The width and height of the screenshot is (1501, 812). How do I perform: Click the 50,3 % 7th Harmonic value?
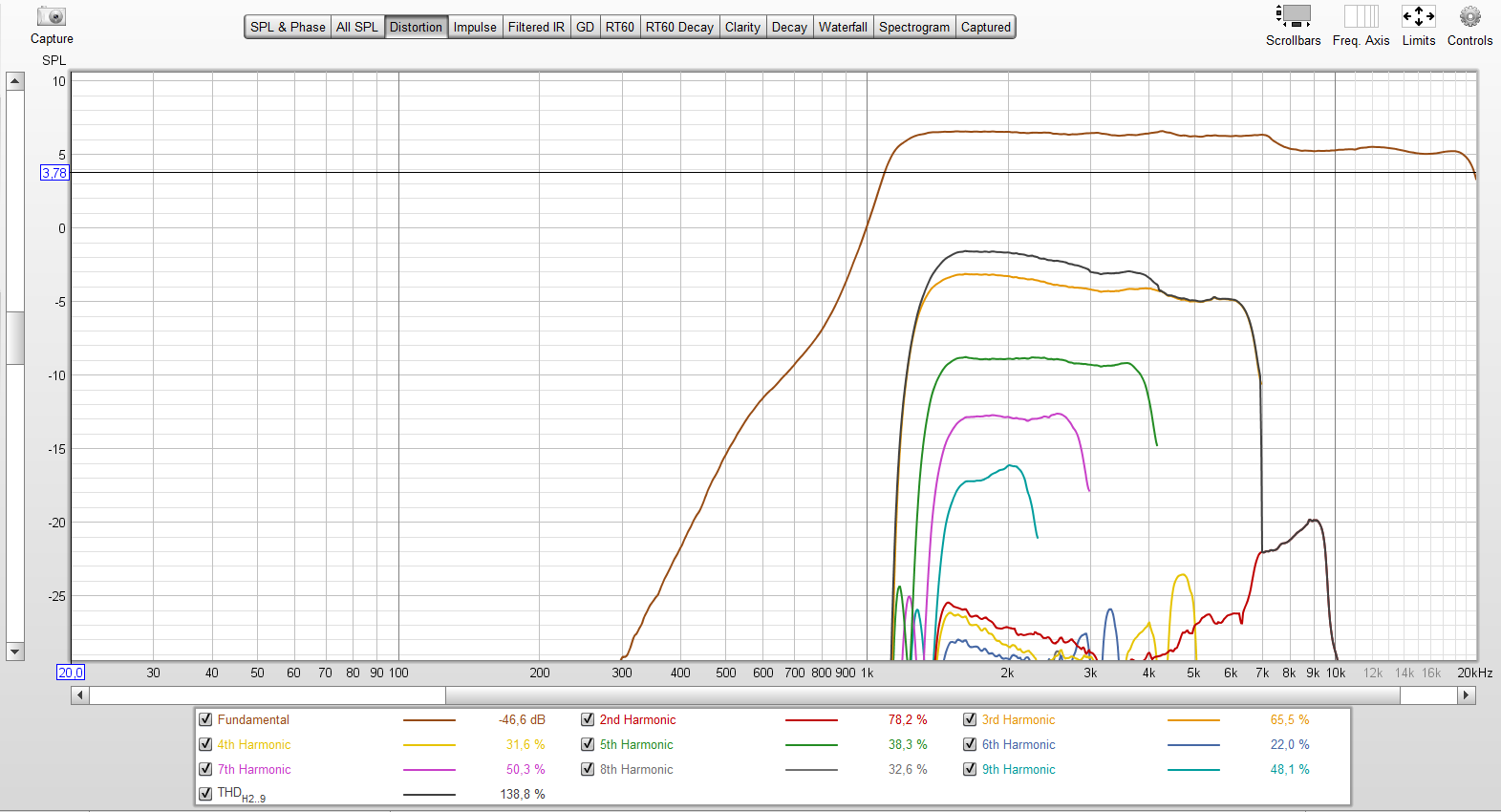(x=525, y=769)
